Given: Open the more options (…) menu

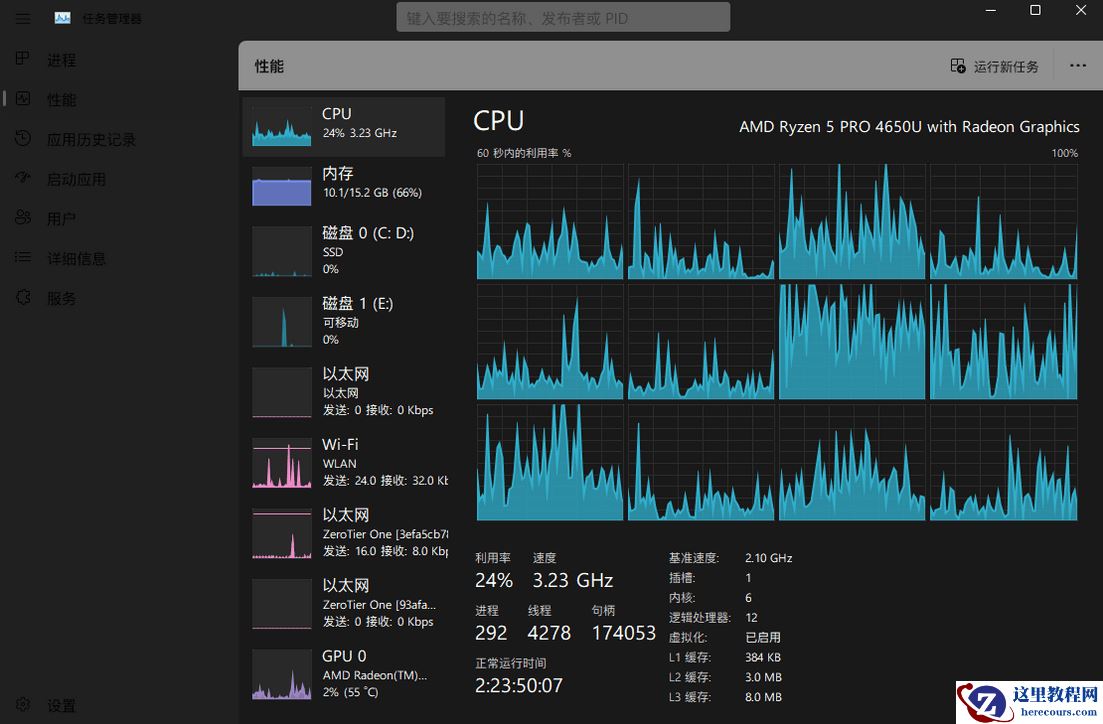Looking at the screenshot, I should 1077,65.
